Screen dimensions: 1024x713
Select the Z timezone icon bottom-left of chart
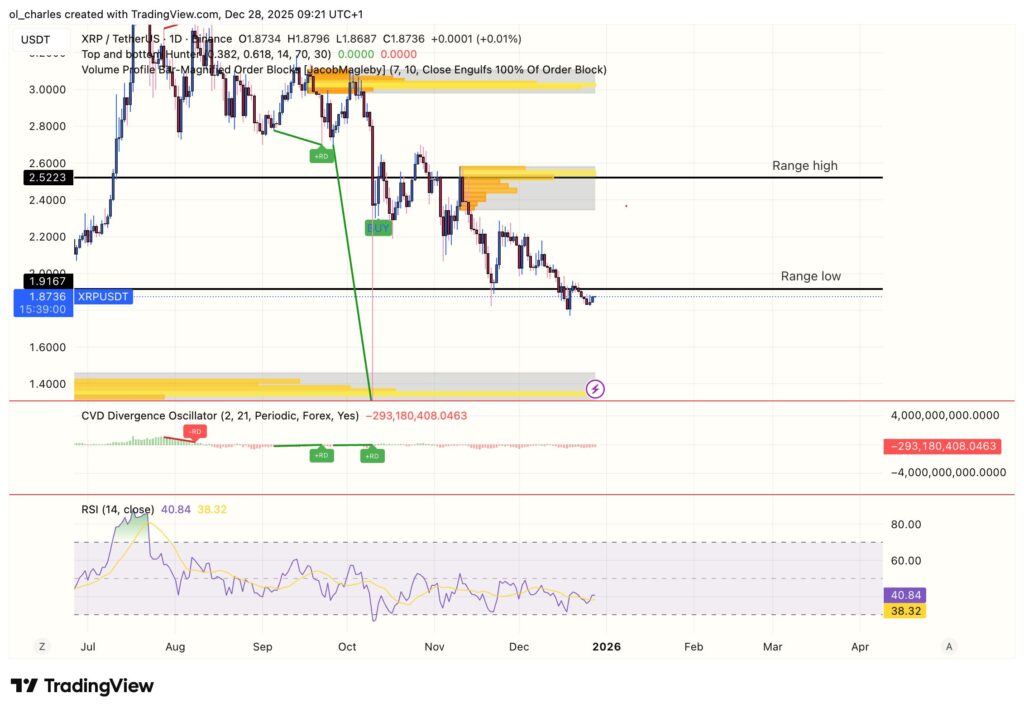tap(41, 647)
